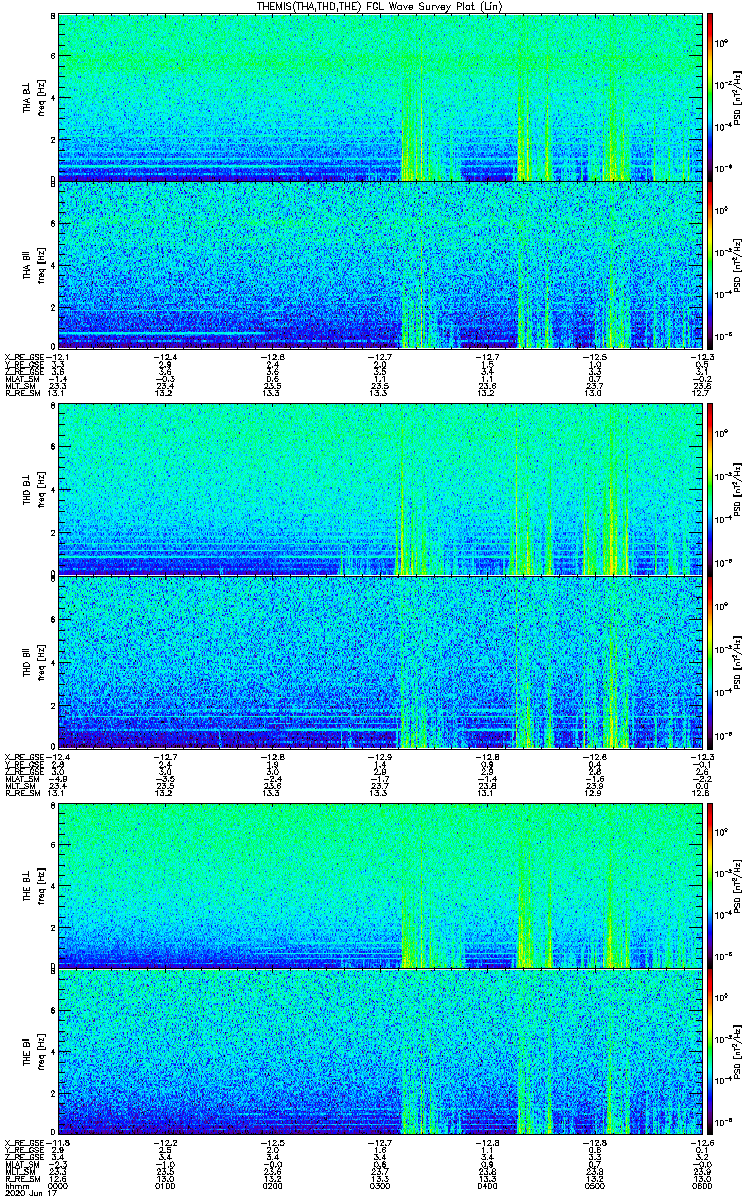Click the 0300 time tick label
Screen dimensions: 750x1200
(380, 1184)
